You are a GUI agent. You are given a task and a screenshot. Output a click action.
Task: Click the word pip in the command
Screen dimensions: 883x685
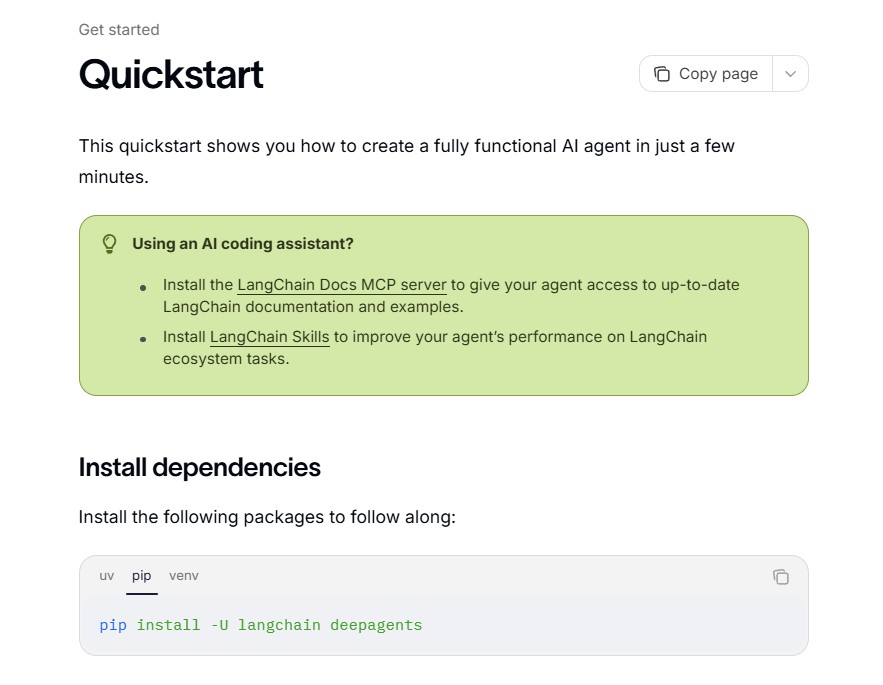click(x=113, y=625)
